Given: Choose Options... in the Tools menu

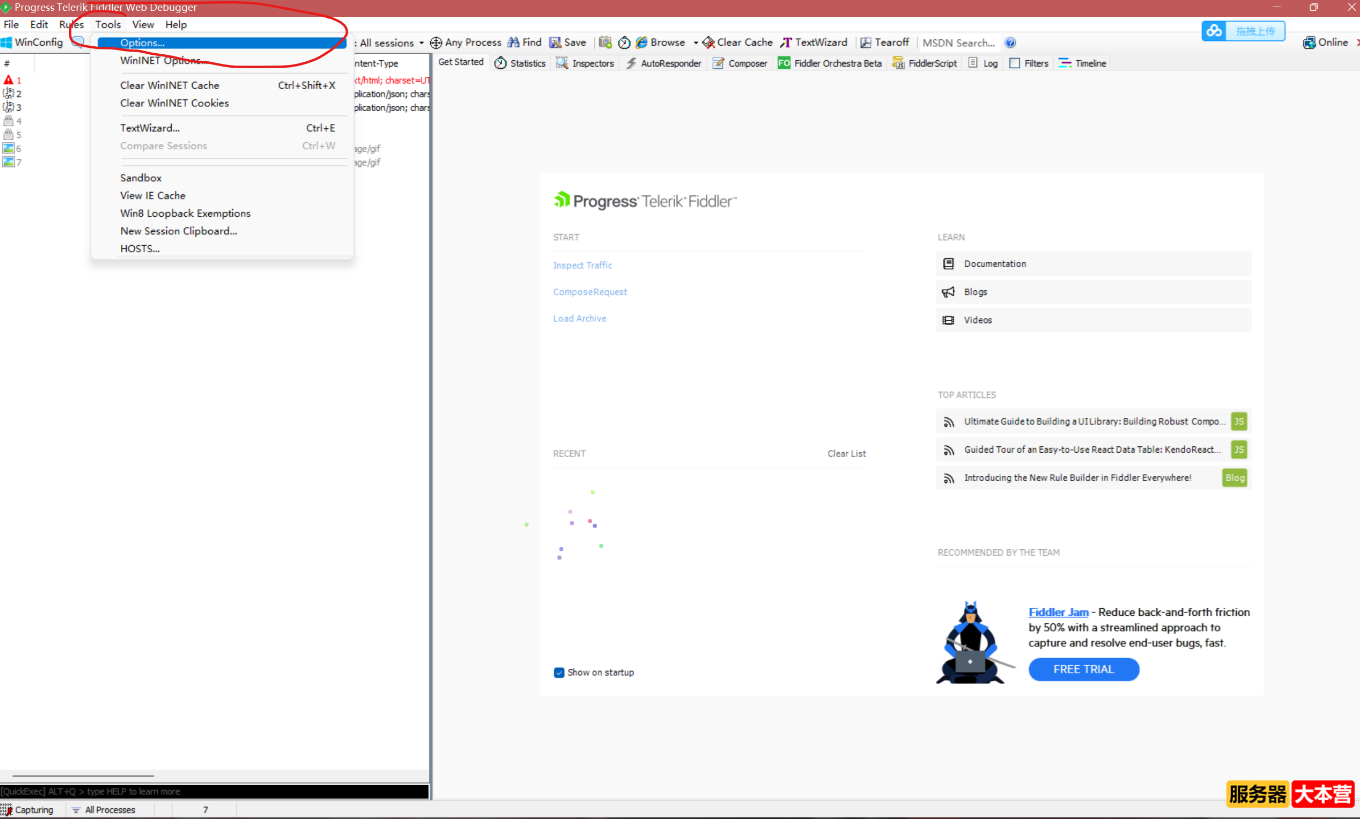Looking at the screenshot, I should pos(222,43).
